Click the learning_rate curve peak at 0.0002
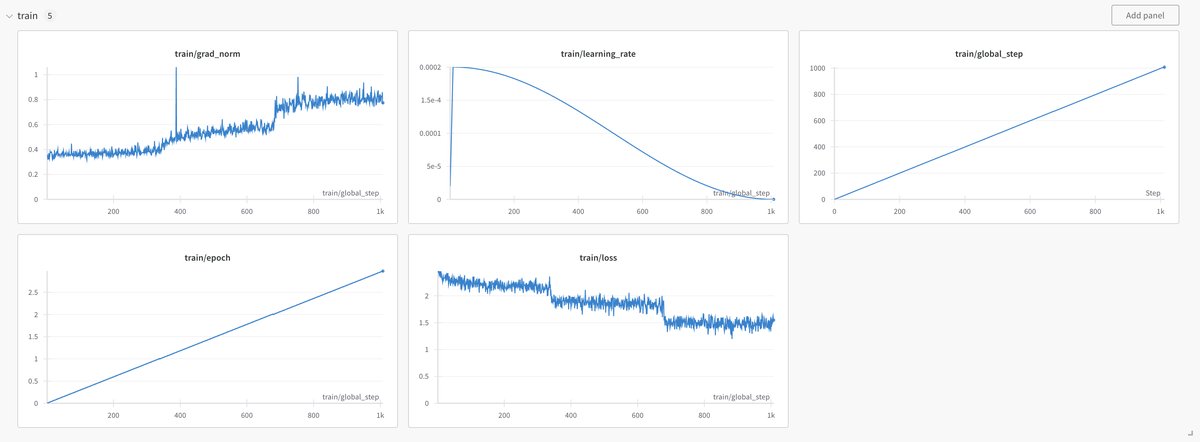Viewport: 1200px width, 442px height. tap(462, 68)
